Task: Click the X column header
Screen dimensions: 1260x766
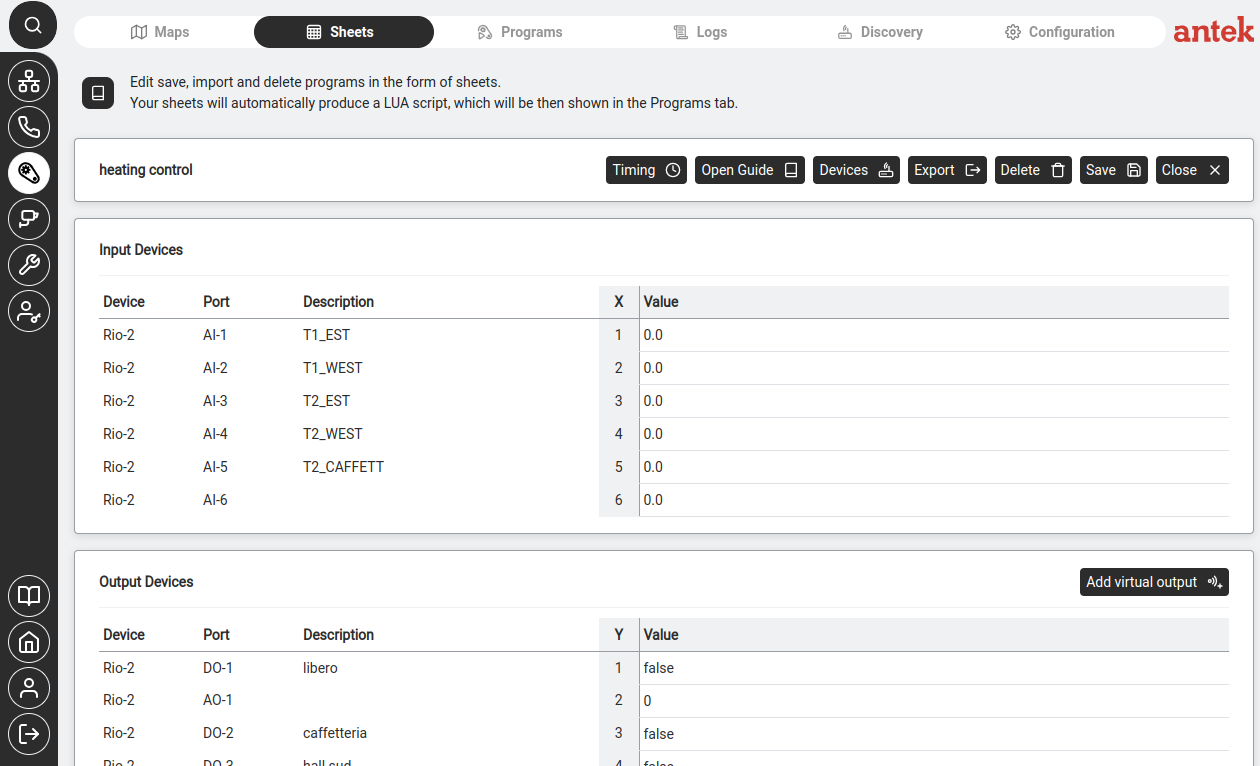Action: (619, 302)
